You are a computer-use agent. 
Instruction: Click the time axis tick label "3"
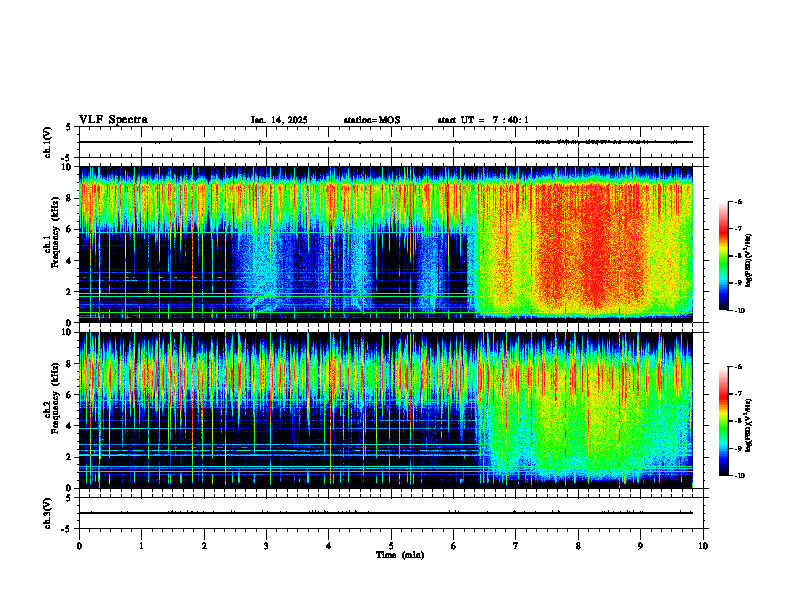tap(266, 546)
